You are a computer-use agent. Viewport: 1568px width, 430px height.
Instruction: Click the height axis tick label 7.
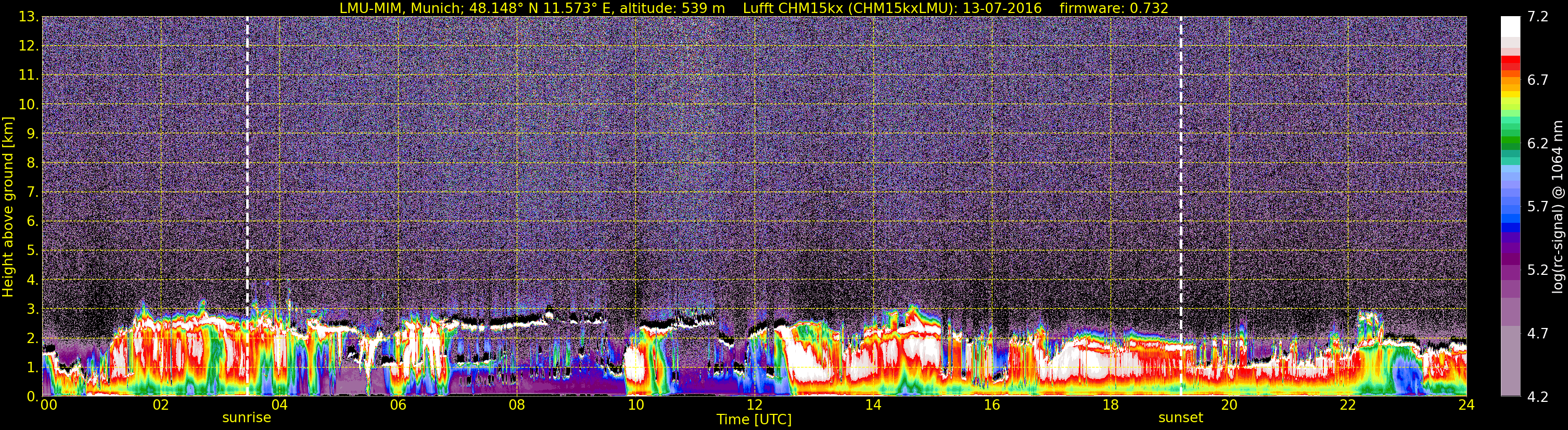pos(33,193)
